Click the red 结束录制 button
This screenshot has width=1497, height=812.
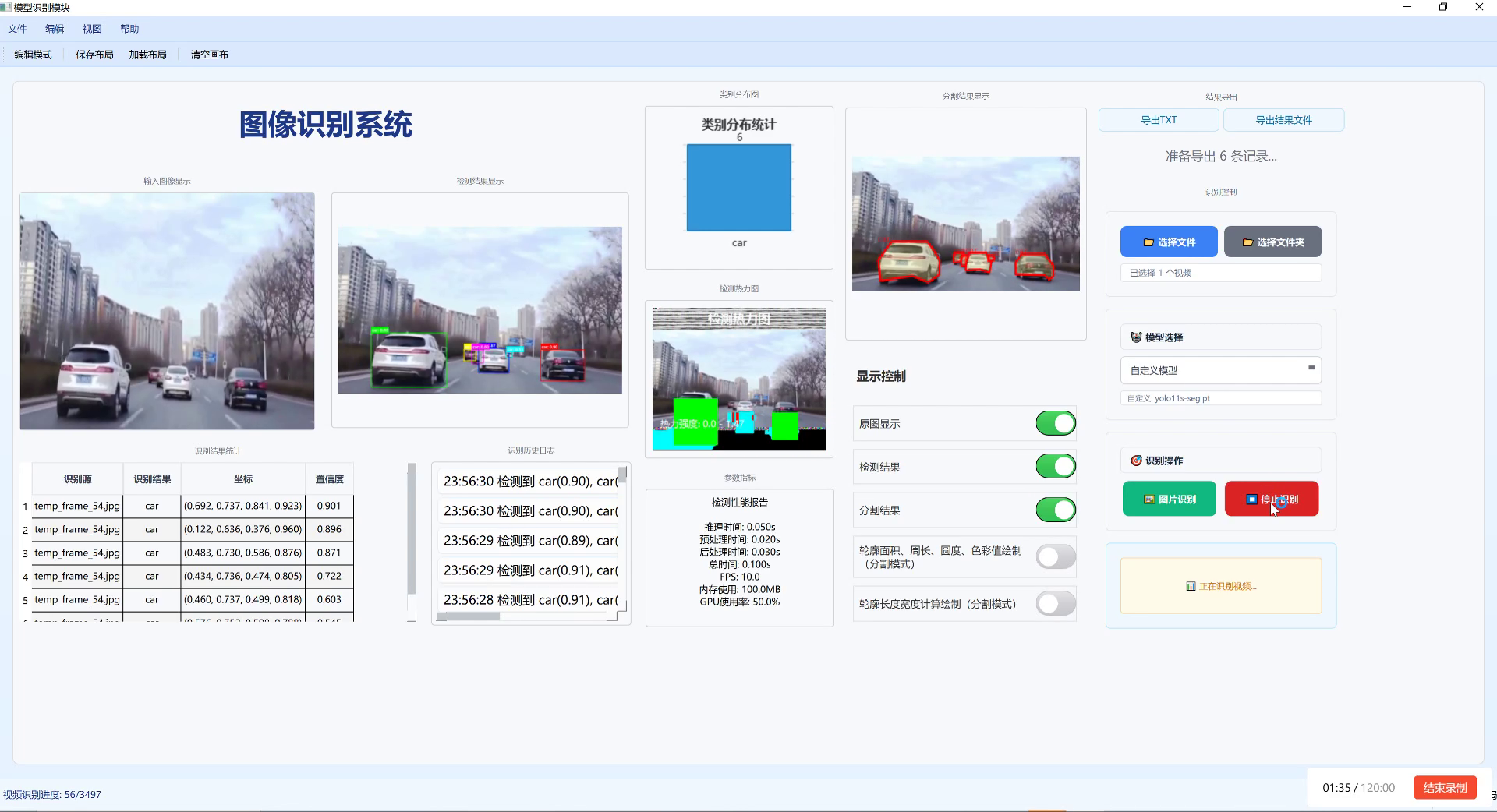(x=1444, y=787)
